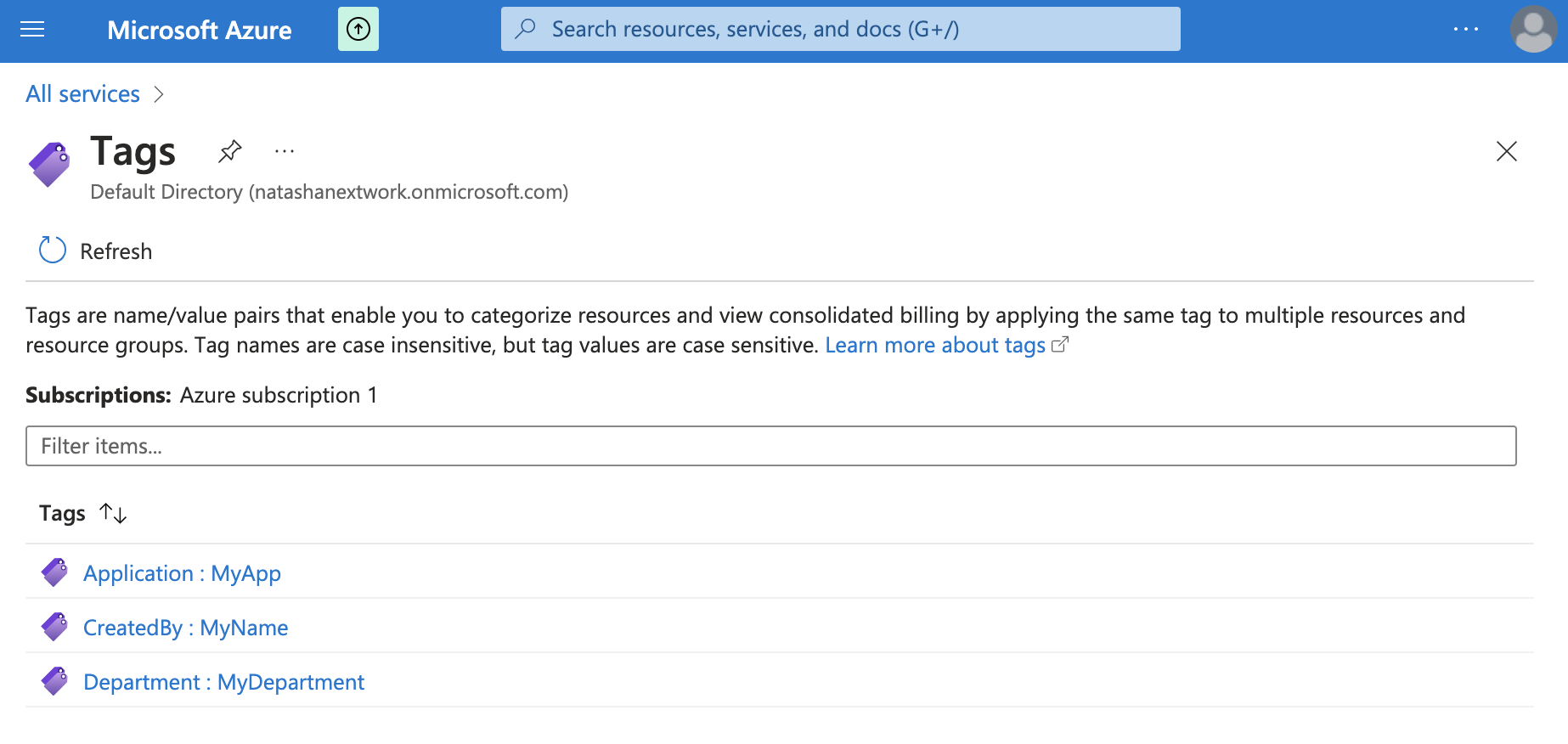This screenshot has height=744, width=1568.
Task: Click the Refresh circular arrow icon
Action: tap(53, 251)
